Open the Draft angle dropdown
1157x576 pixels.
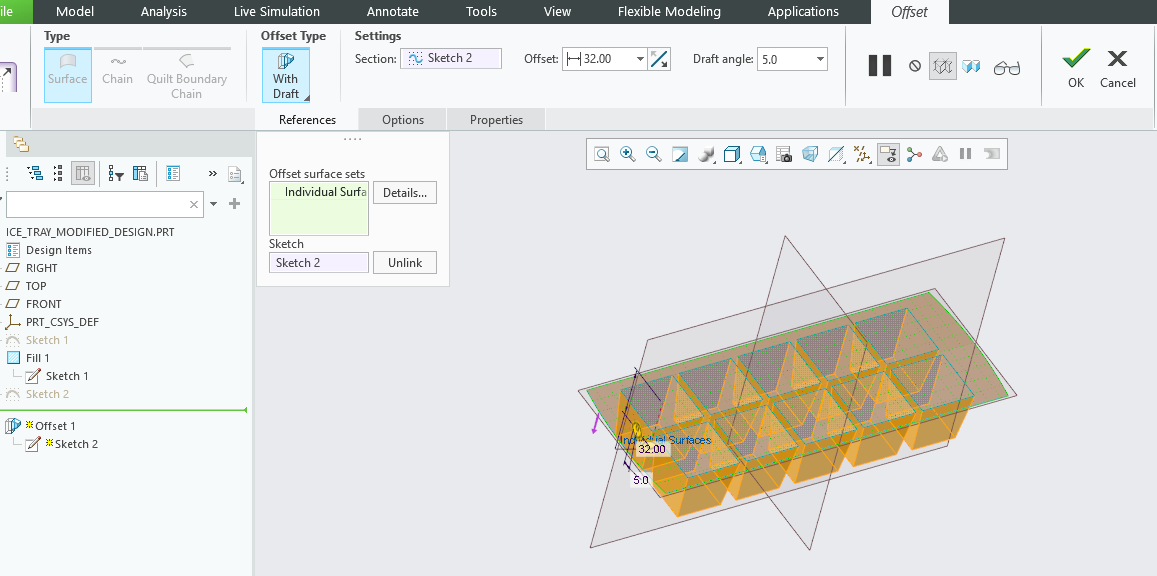click(x=821, y=60)
